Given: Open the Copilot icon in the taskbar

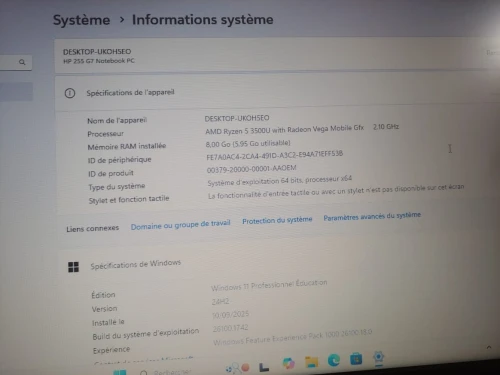Looking at the screenshot, I should pyautogui.click(x=288, y=363).
